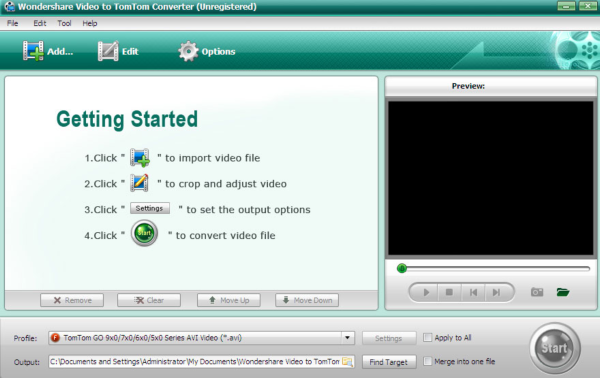
Task: Click the 'to set the output options' text
Action: [248, 210]
